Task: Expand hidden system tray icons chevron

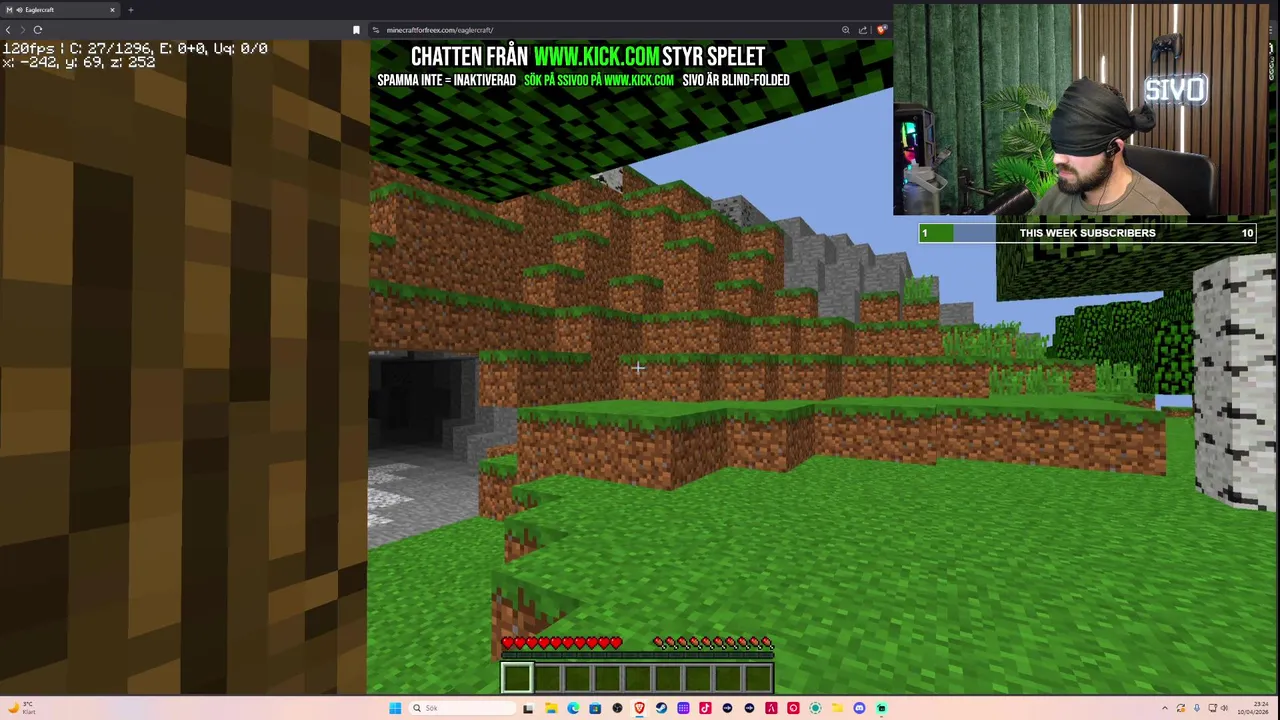Action: [x=1165, y=708]
